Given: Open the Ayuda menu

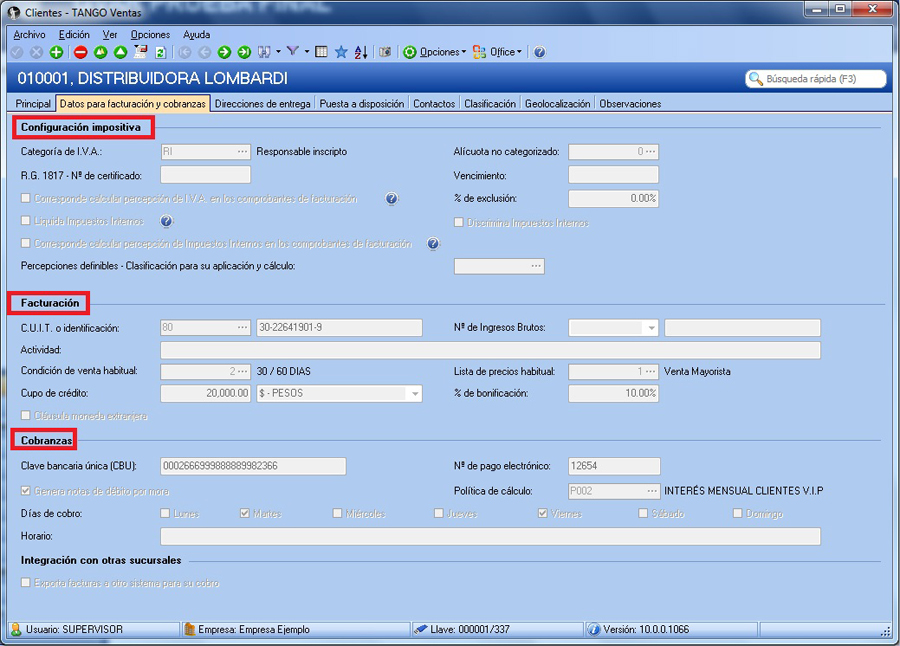Looking at the screenshot, I should pyautogui.click(x=196, y=34).
